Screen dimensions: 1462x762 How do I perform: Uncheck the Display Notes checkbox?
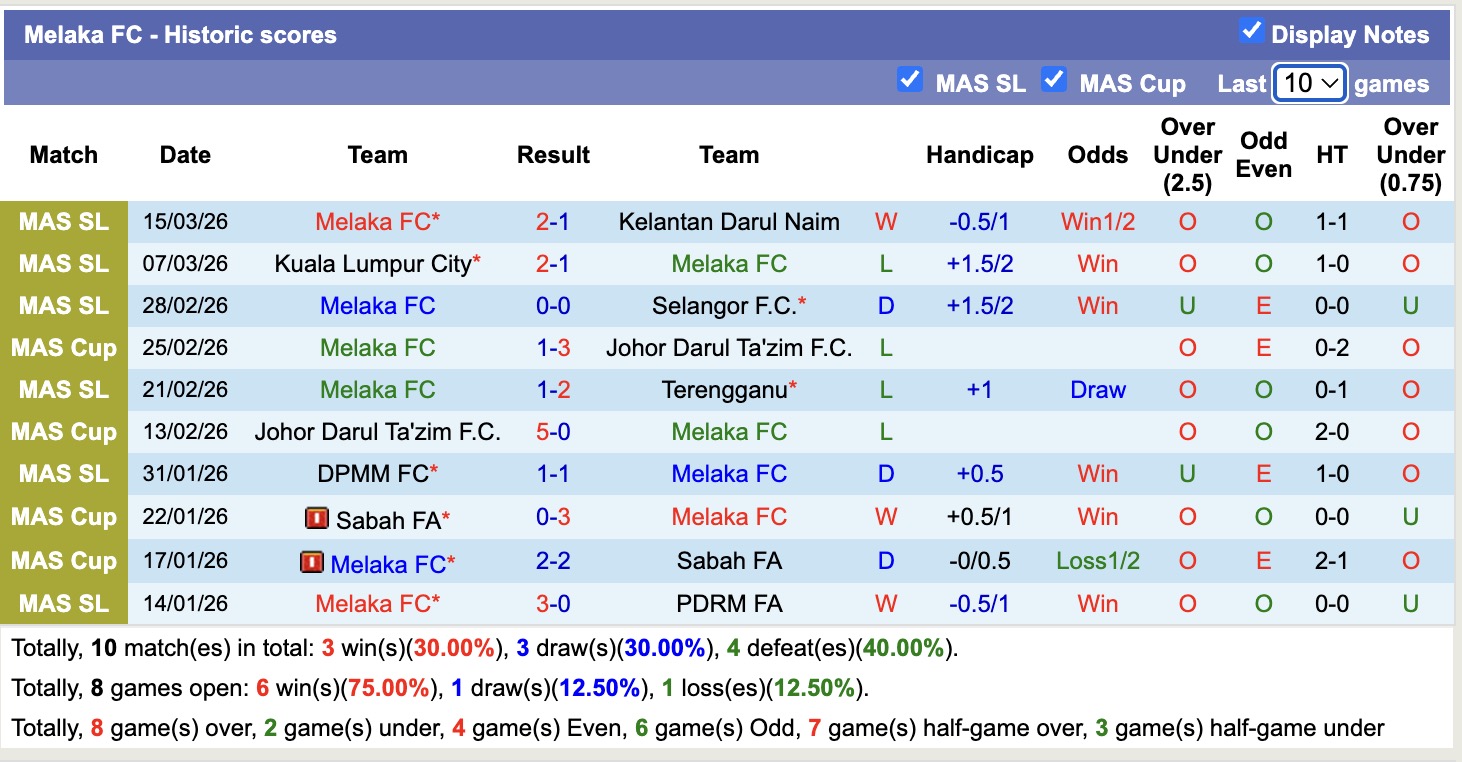pyautogui.click(x=1251, y=31)
